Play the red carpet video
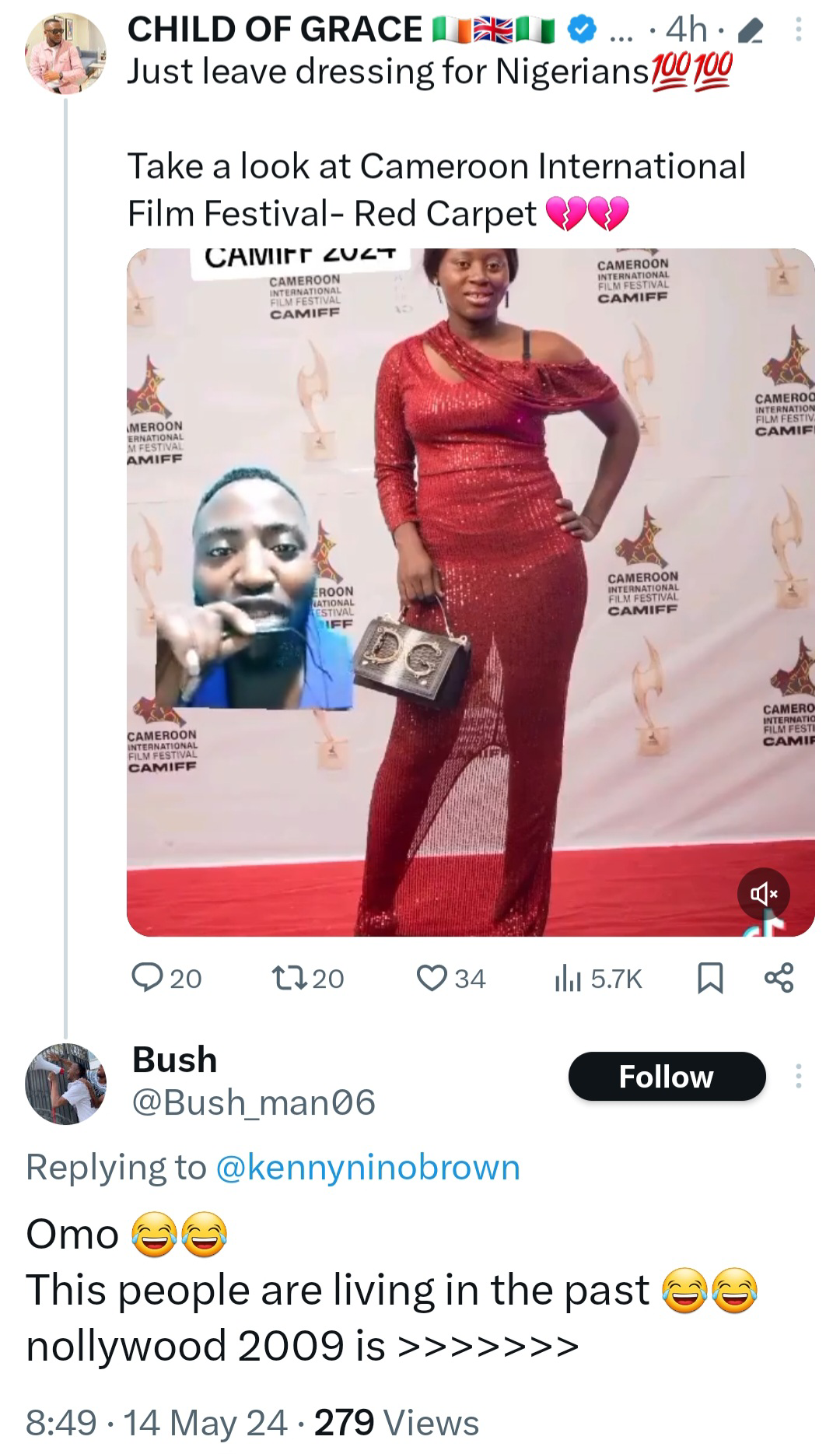 471,591
